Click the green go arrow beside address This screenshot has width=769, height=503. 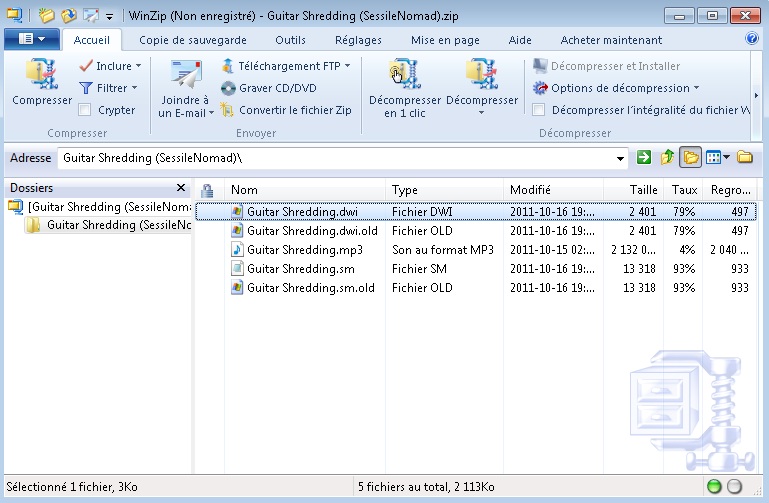(x=643, y=157)
